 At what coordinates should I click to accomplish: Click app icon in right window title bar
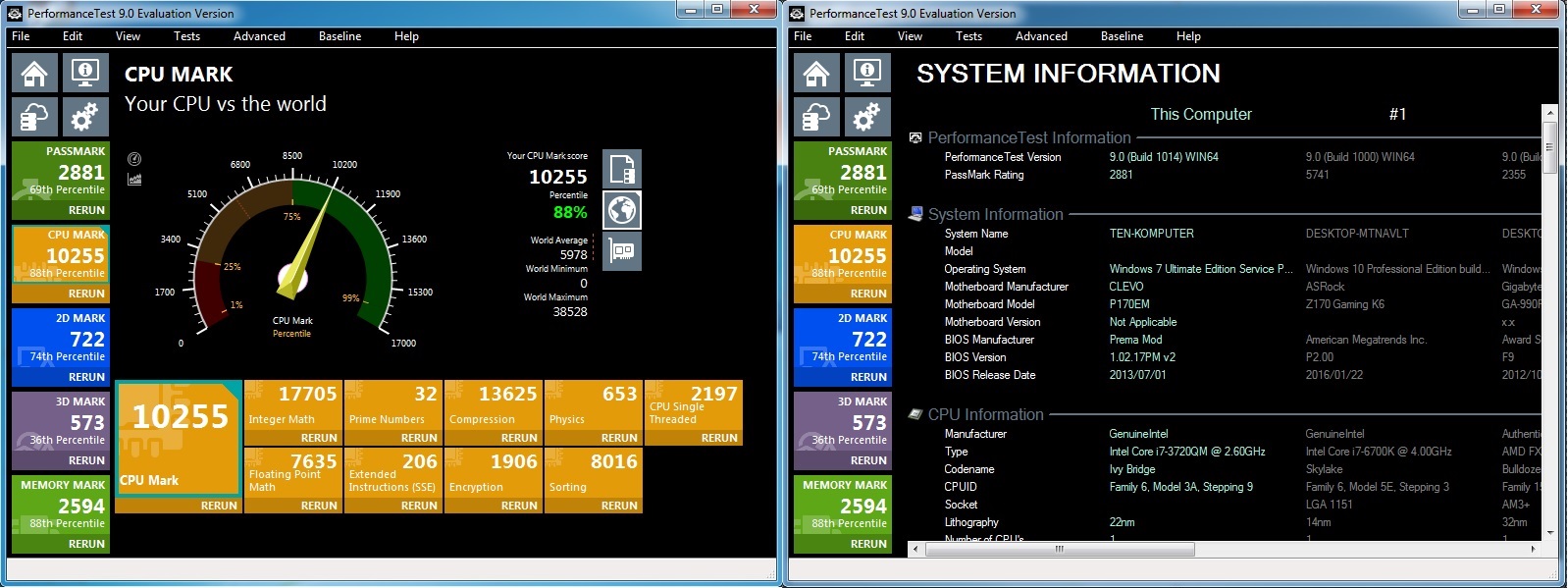[x=797, y=14]
